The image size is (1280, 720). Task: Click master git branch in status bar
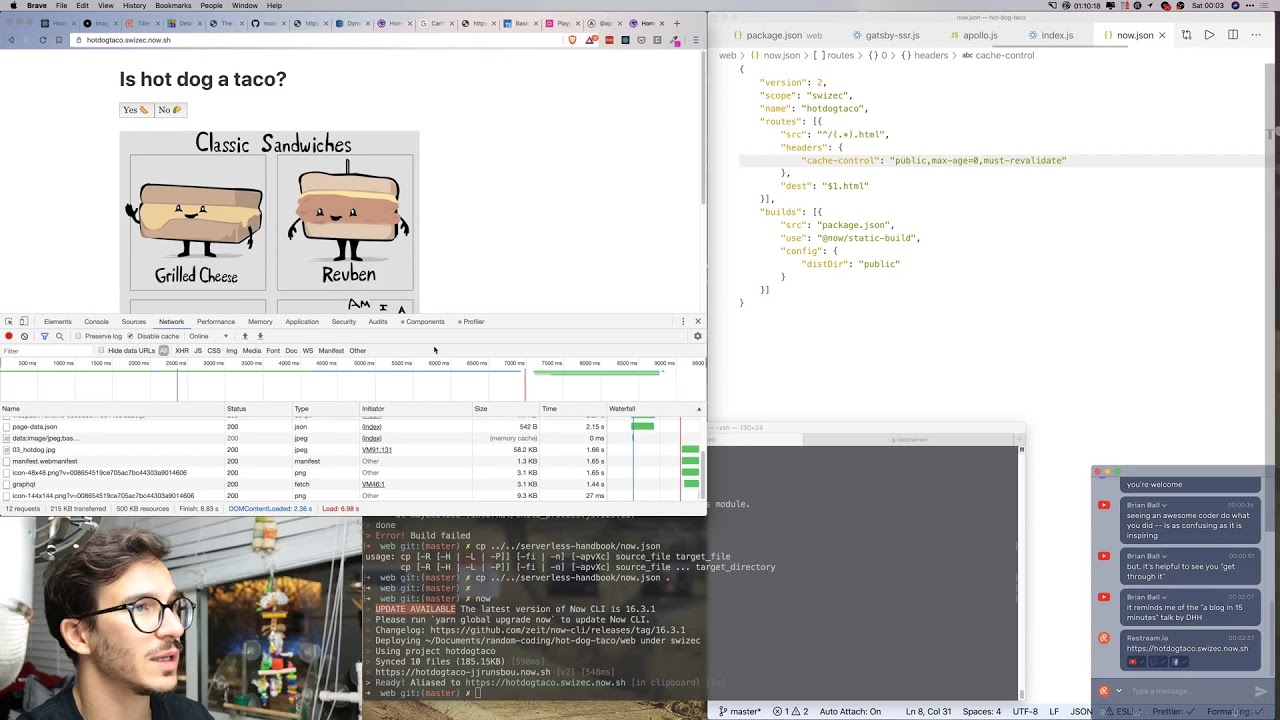[x=739, y=712]
